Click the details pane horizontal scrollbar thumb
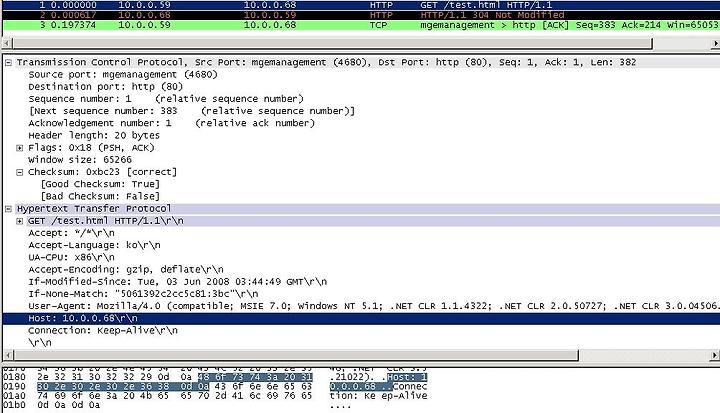Viewport: 720px width, 413px height. pos(296,355)
